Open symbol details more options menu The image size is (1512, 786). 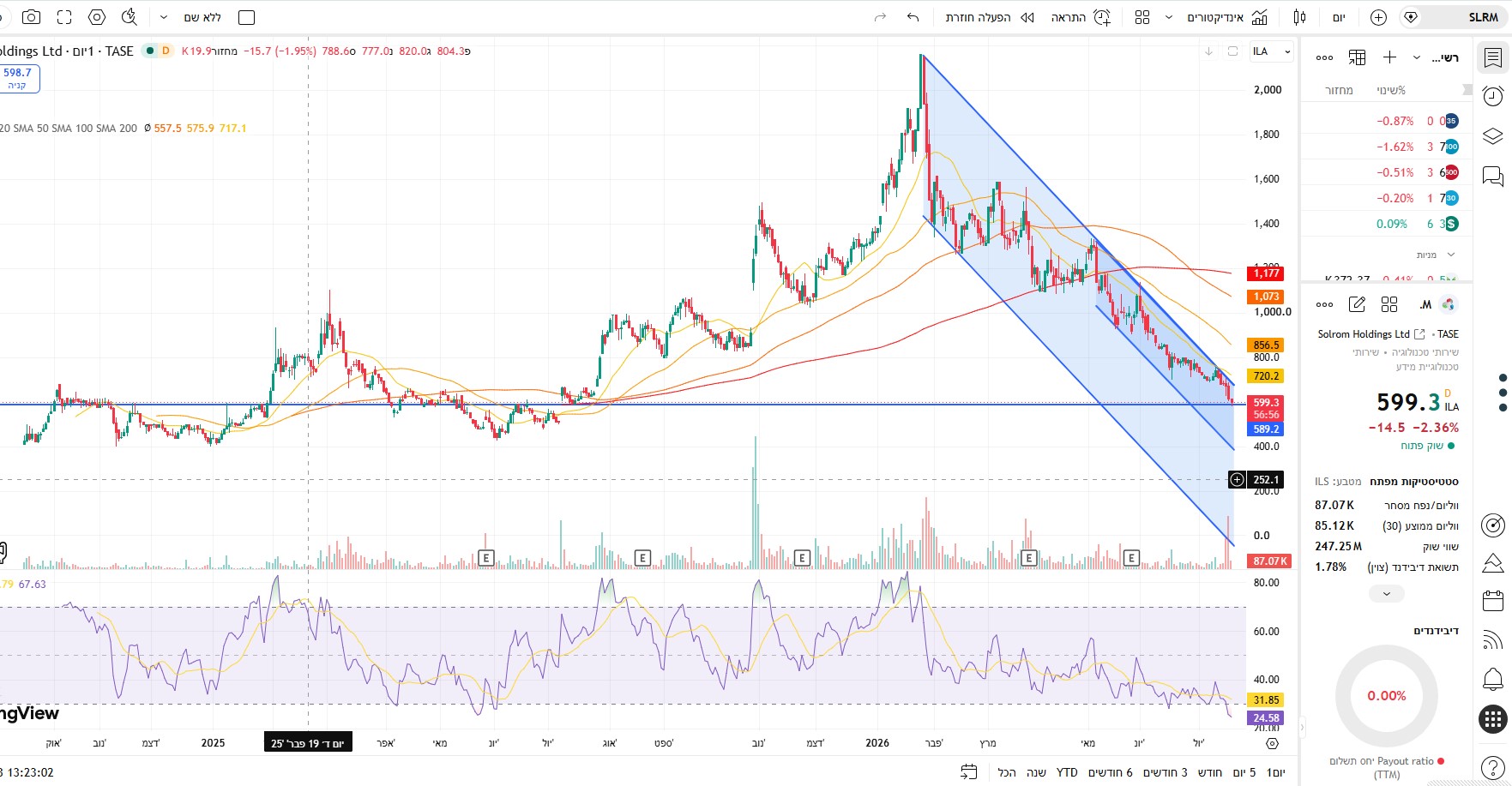[1324, 304]
